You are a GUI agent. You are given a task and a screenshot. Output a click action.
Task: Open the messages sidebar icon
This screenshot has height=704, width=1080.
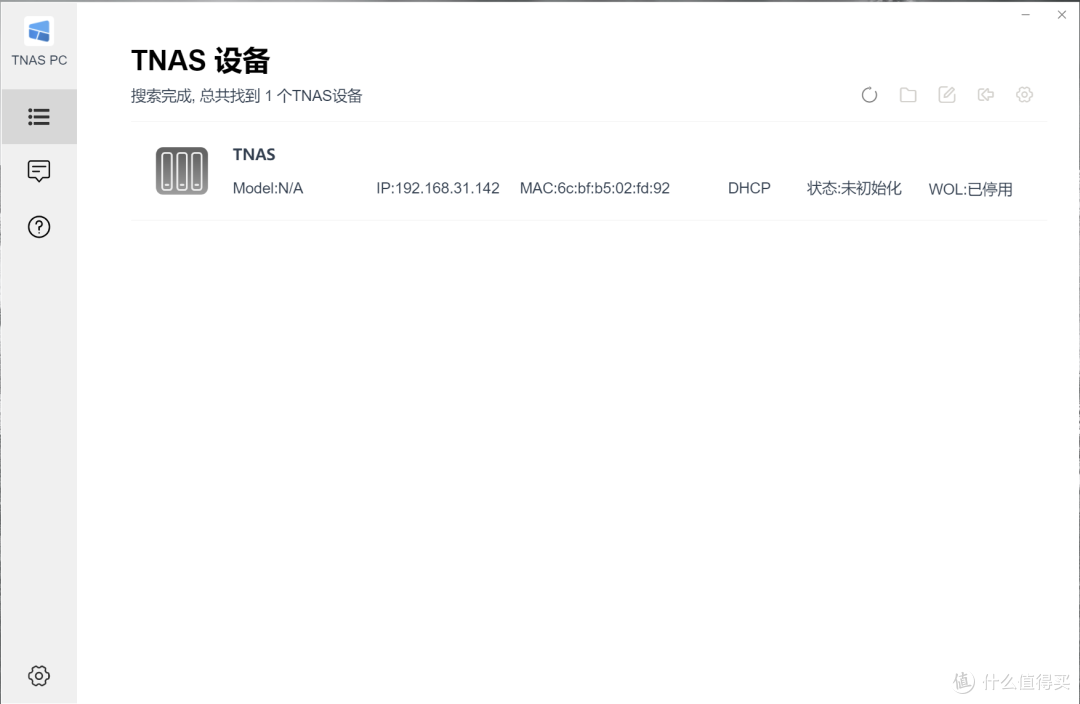[39, 171]
